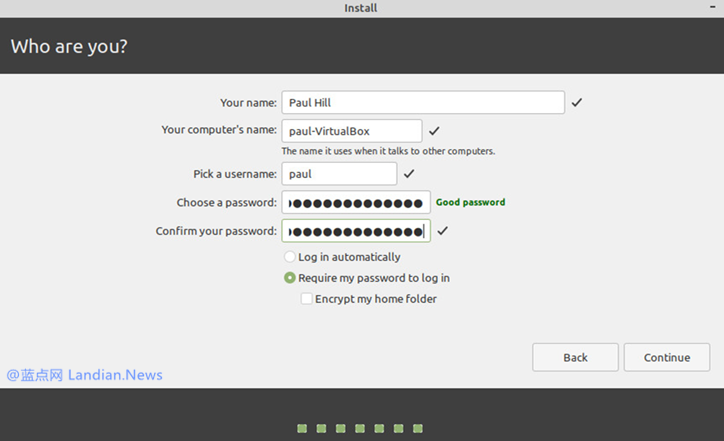Click the Install window title bar

point(361,8)
